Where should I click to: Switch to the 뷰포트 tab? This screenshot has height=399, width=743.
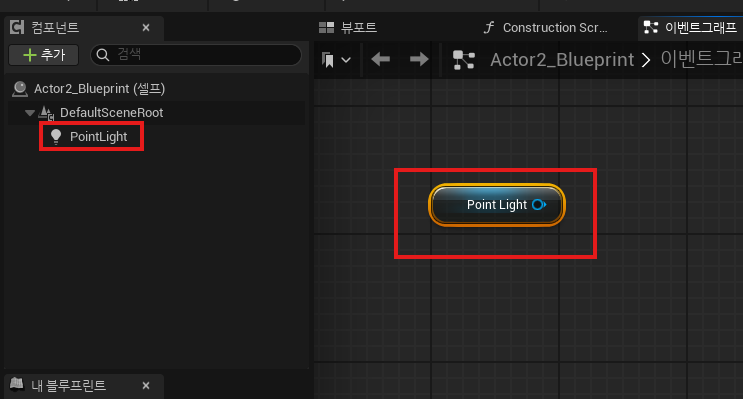click(348, 27)
